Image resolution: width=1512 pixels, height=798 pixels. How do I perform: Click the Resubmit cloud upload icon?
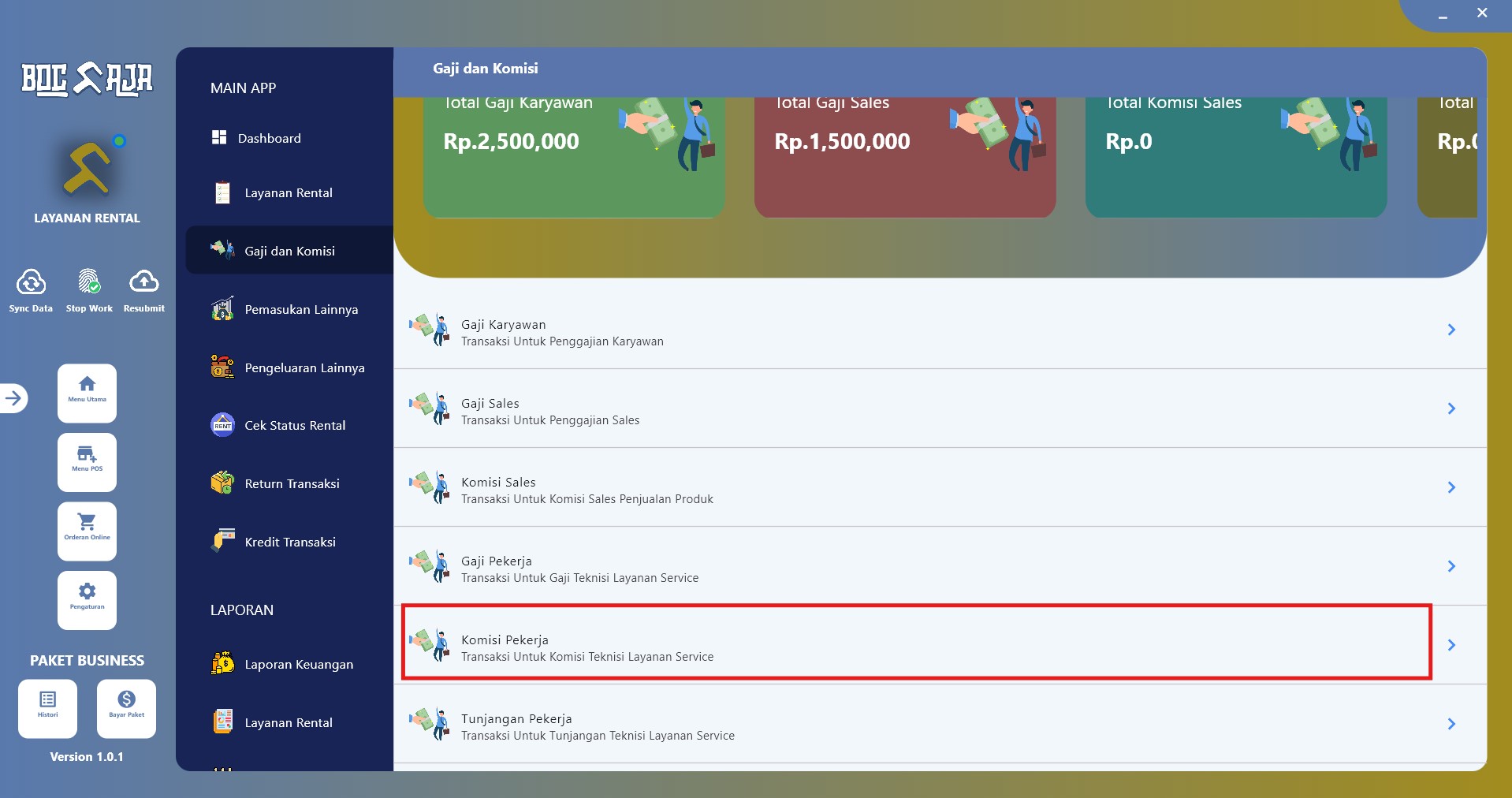pyautogui.click(x=143, y=282)
